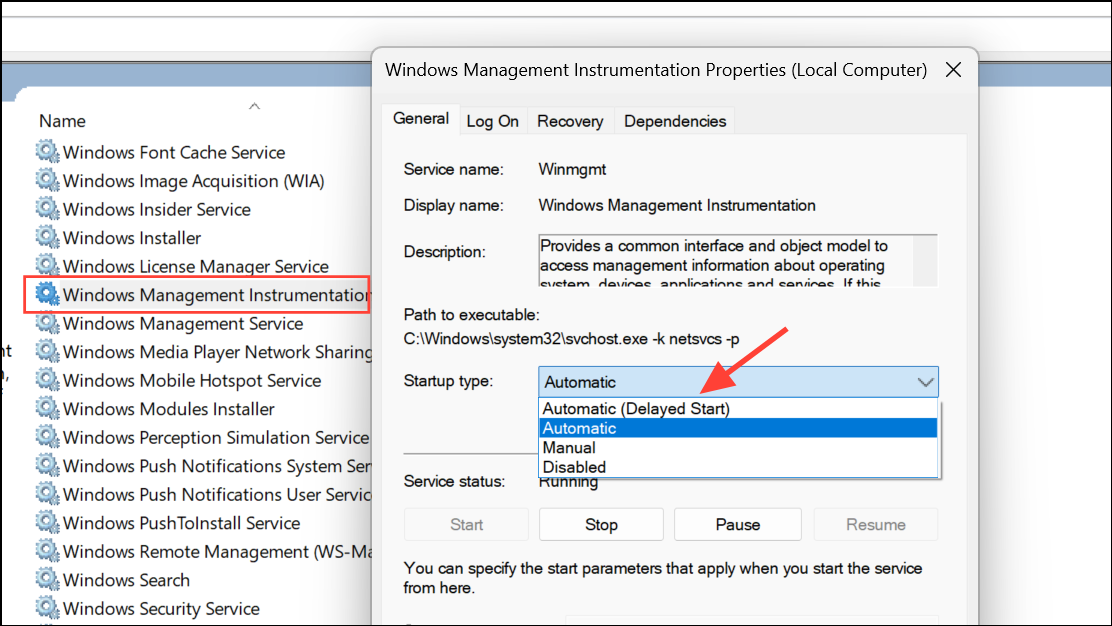Open the Recovery tab
The image size is (1112, 626).
[x=570, y=121]
